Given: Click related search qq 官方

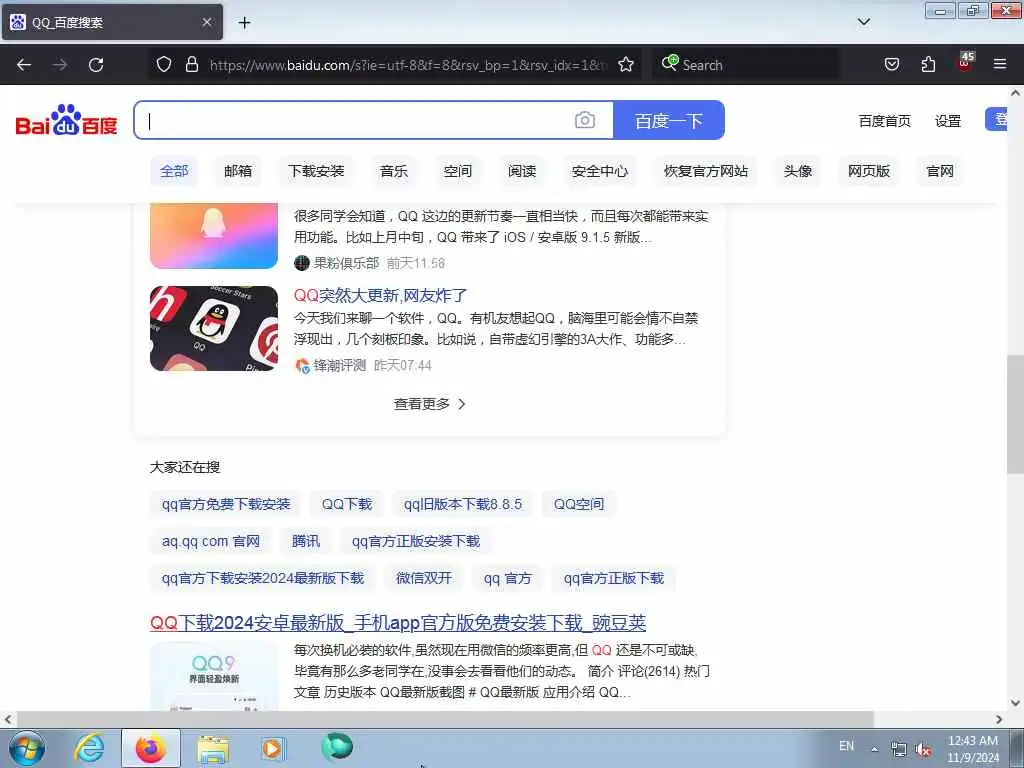Looking at the screenshot, I should click(x=507, y=579).
